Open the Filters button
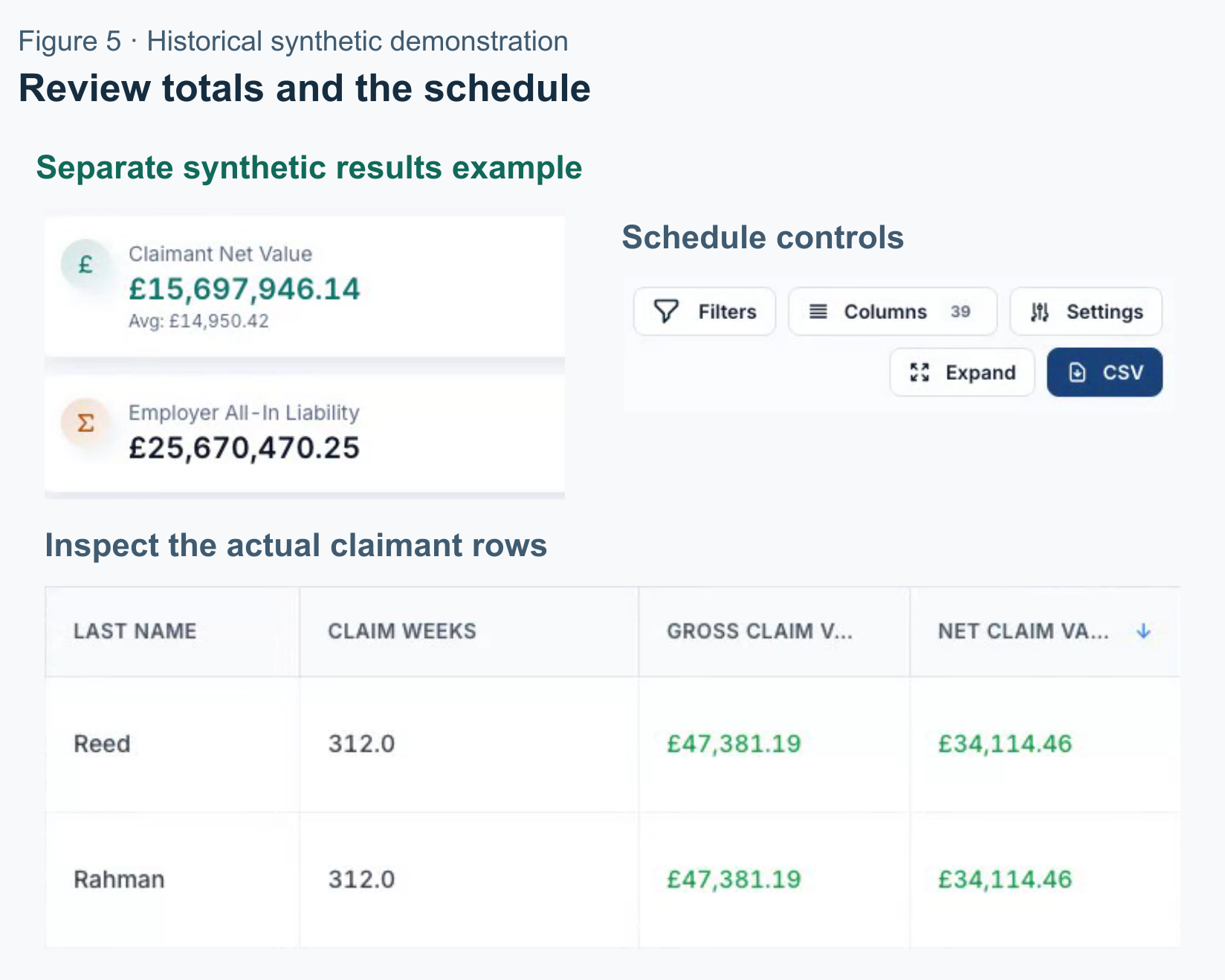Screen dimensions: 1225x980 [705, 312]
